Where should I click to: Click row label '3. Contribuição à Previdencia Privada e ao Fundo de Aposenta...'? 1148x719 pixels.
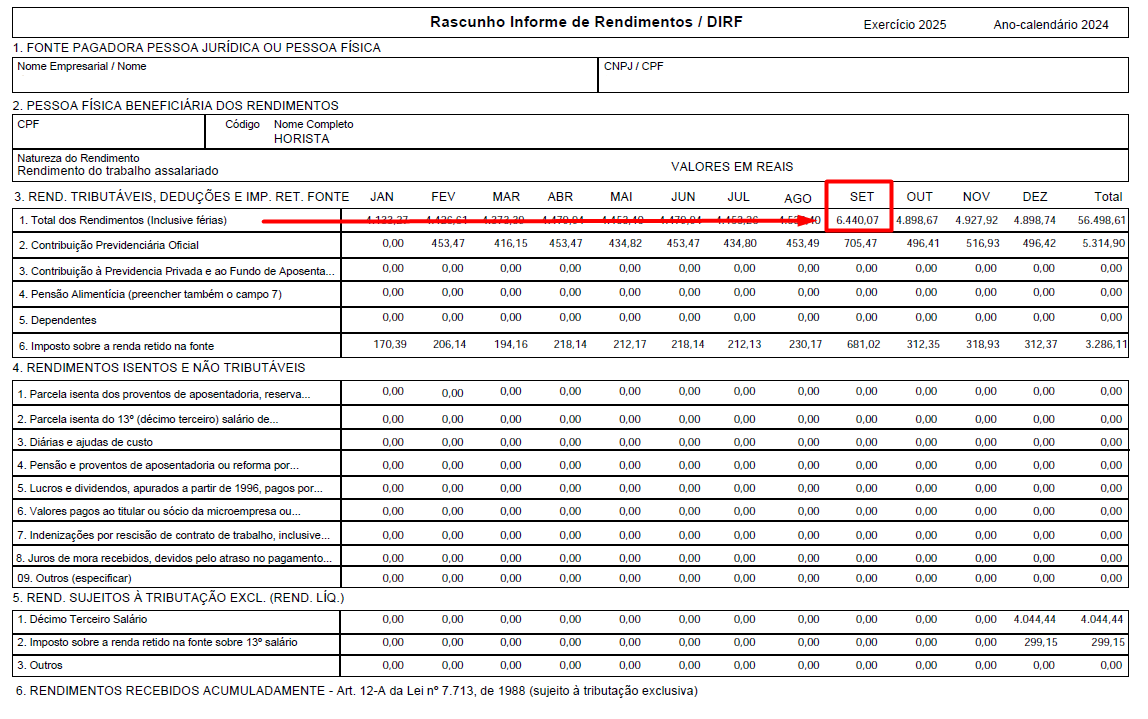coord(176,271)
